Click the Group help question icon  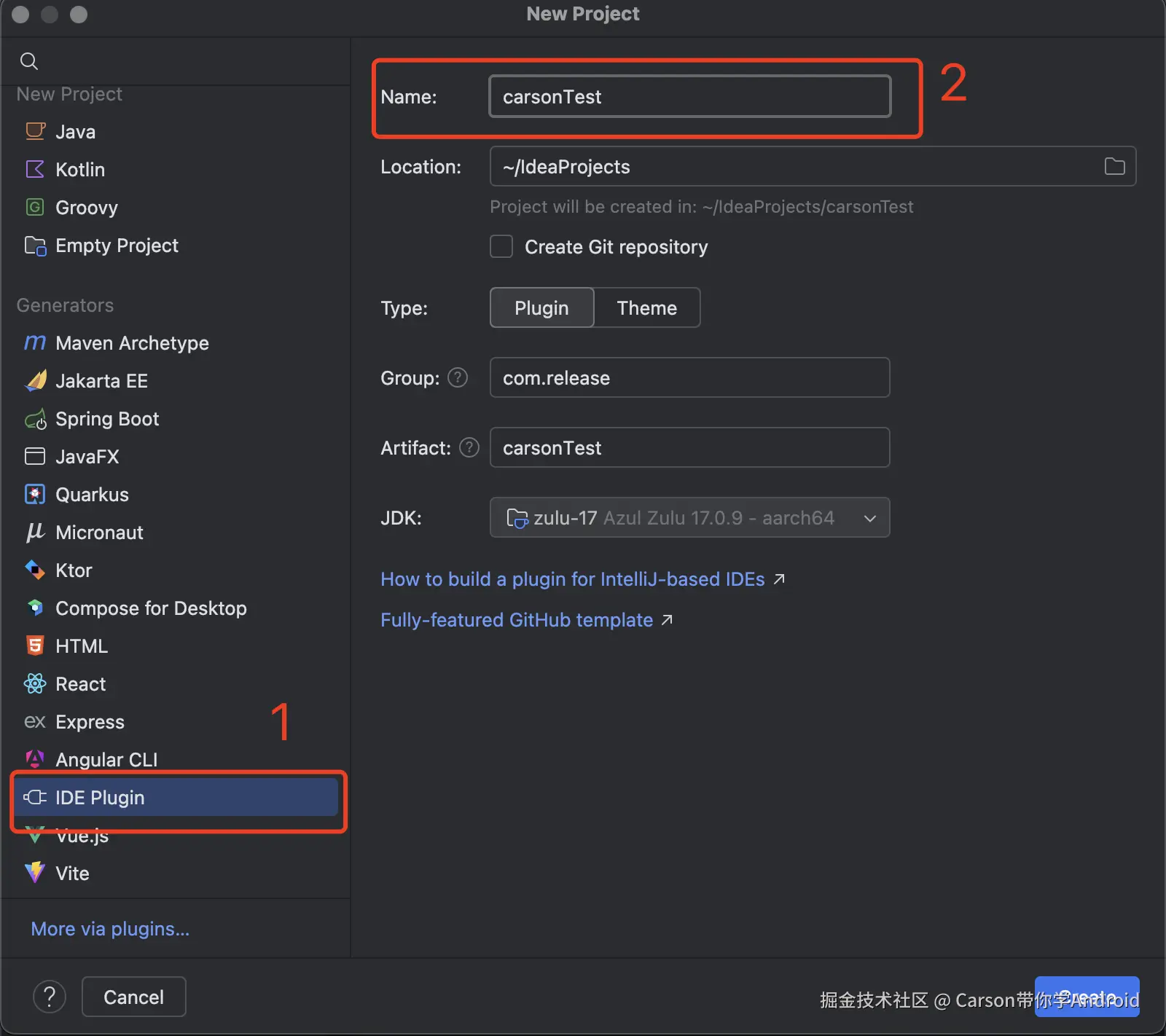coord(458,377)
